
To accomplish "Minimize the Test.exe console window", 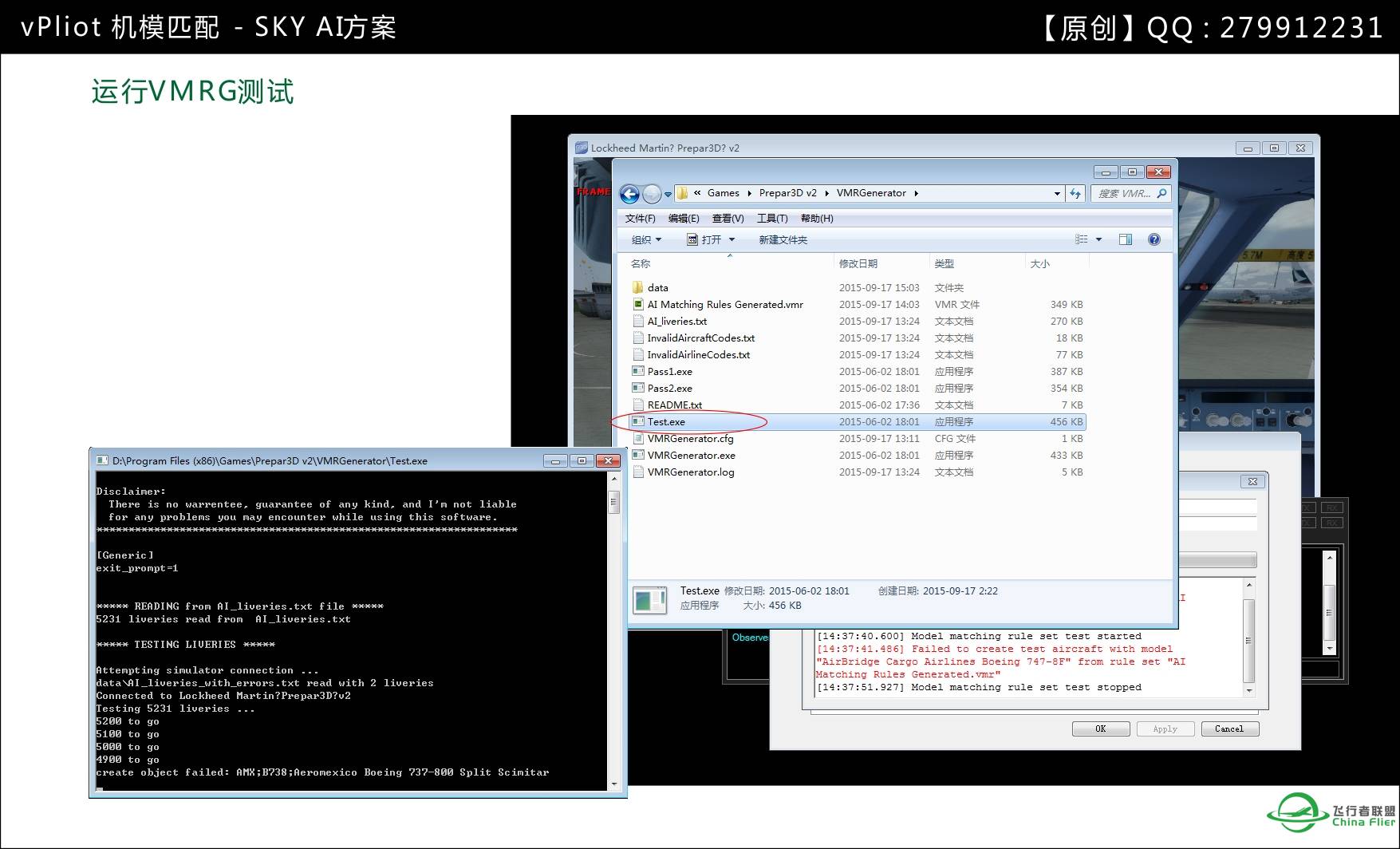I will pos(556,460).
